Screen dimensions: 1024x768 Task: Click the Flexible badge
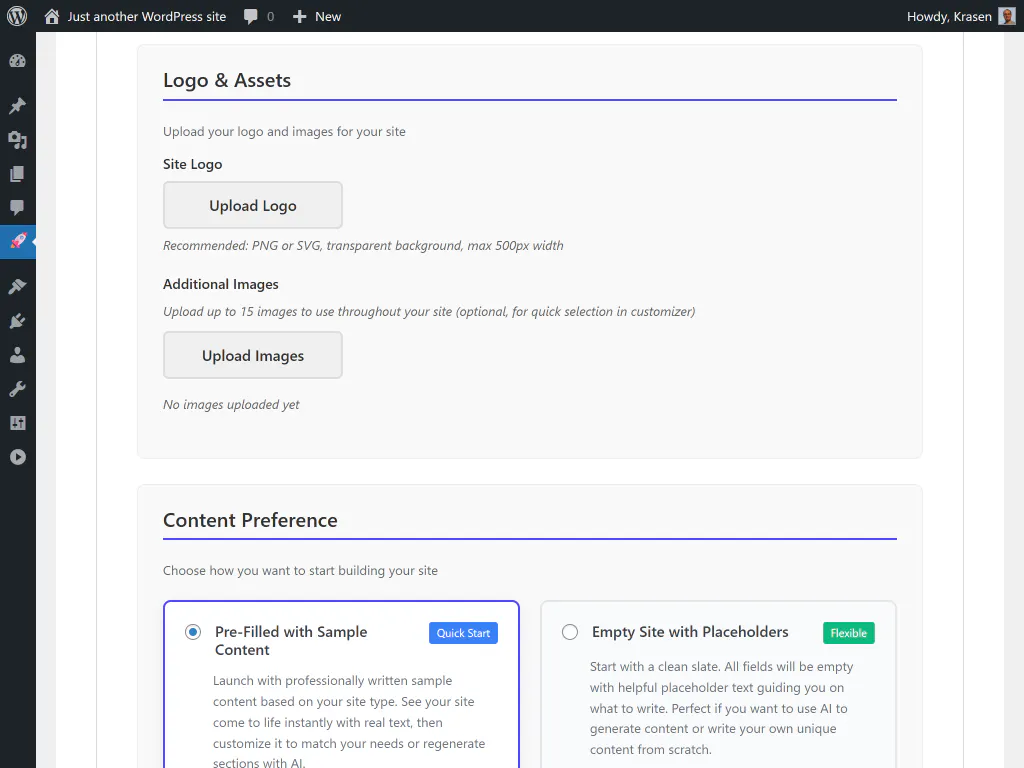click(848, 633)
